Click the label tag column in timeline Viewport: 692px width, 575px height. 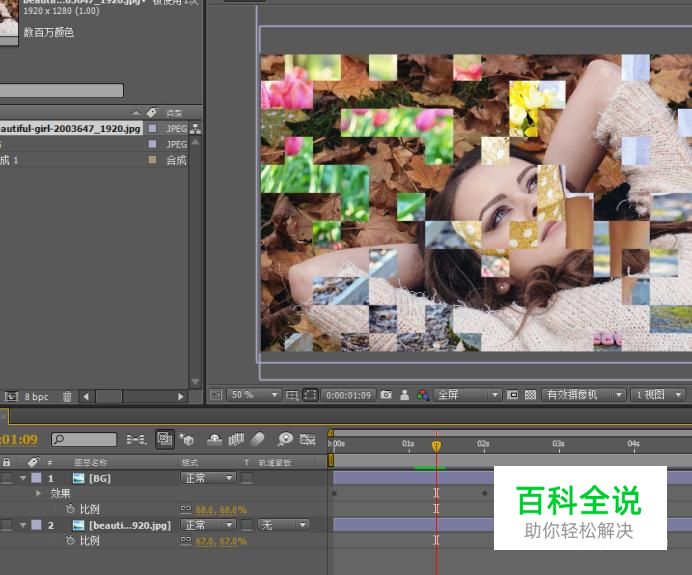[x=33, y=462]
